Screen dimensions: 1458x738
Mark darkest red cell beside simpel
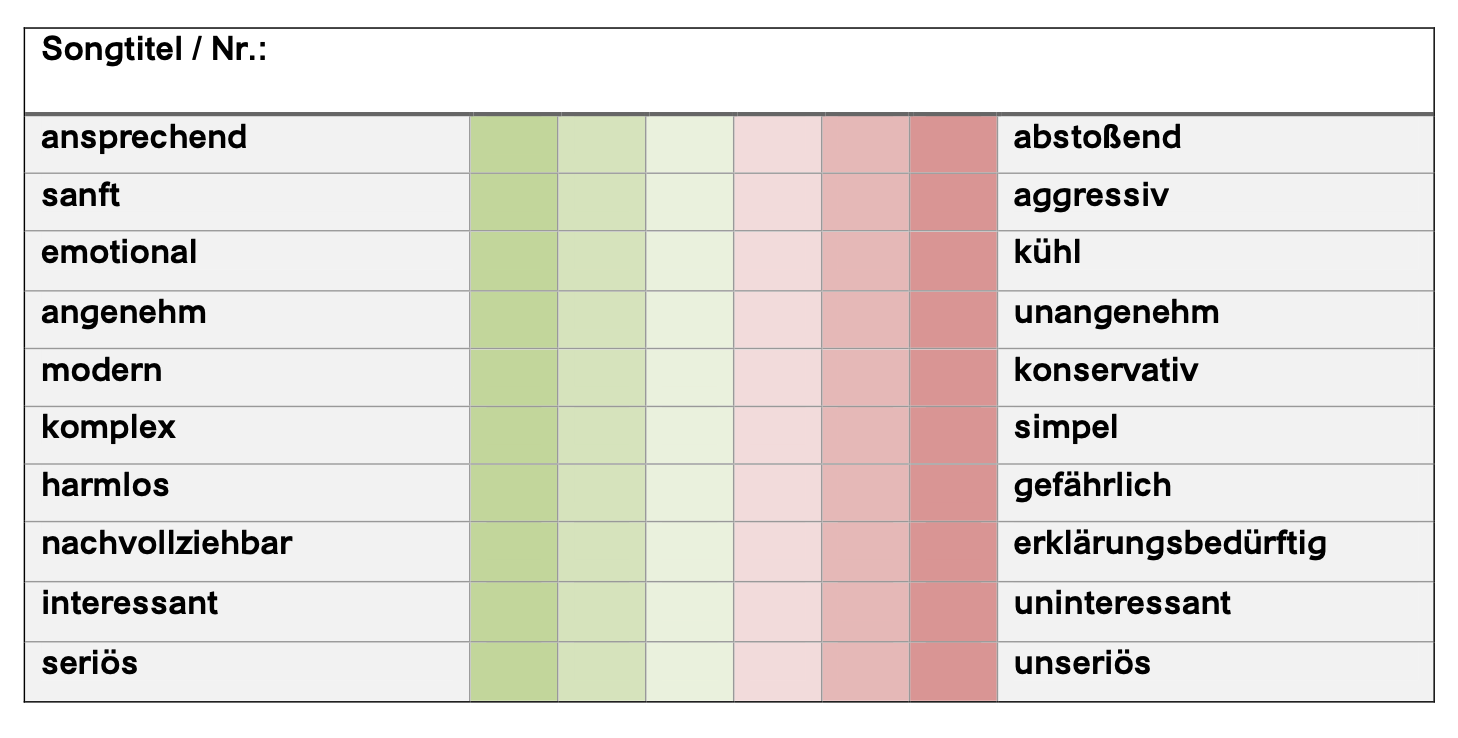tap(953, 435)
